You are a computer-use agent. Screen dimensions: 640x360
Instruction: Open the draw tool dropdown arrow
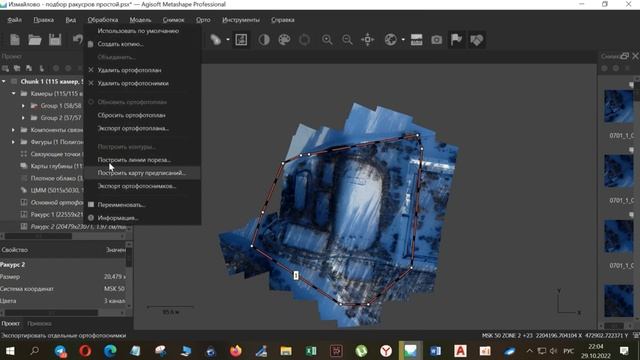coord(228,40)
